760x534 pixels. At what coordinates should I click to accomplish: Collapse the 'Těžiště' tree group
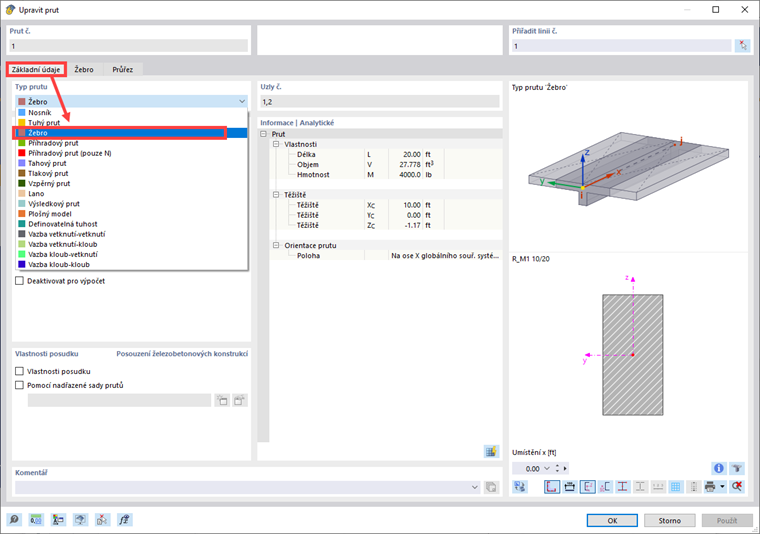[276, 195]
